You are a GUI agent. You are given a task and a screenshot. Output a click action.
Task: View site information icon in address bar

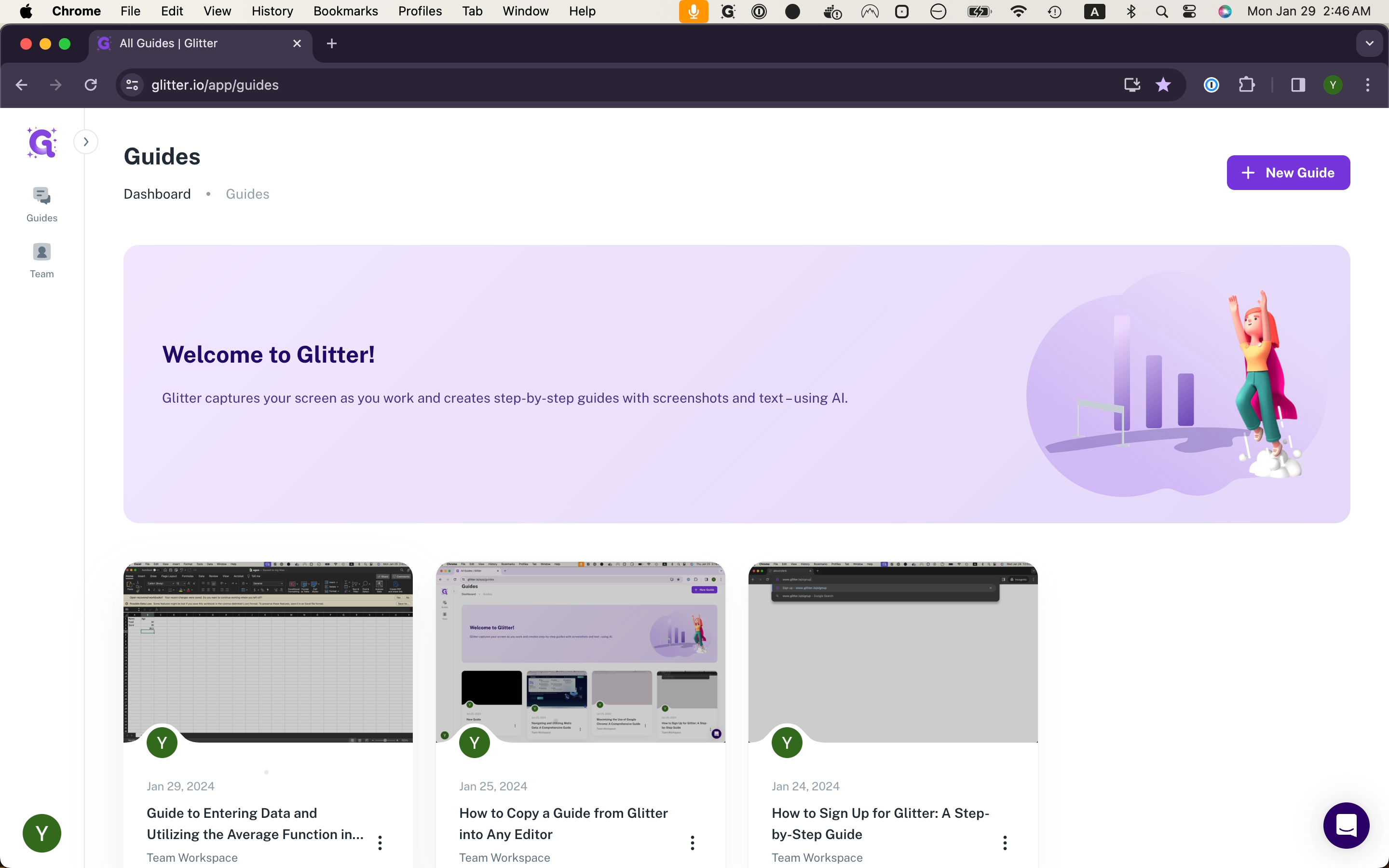(132, 85)
